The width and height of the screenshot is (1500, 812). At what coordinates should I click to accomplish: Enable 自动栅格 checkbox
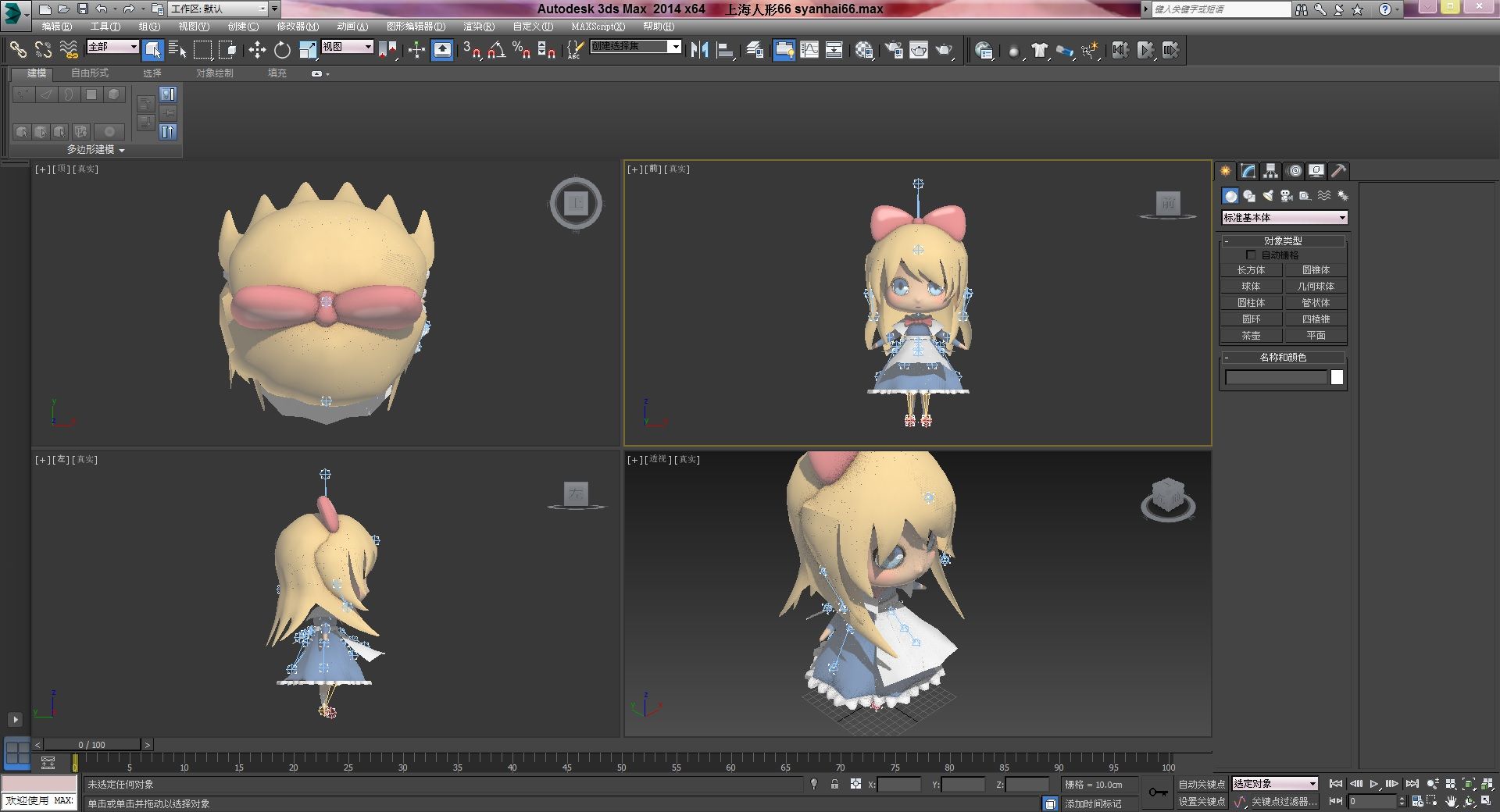click(1251, 255)
